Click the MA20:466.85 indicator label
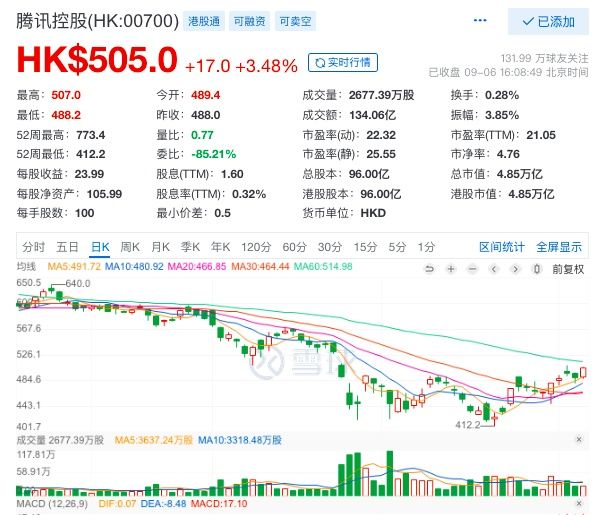The width and height of the screenshot is (613, 515). tap(197, 267)
